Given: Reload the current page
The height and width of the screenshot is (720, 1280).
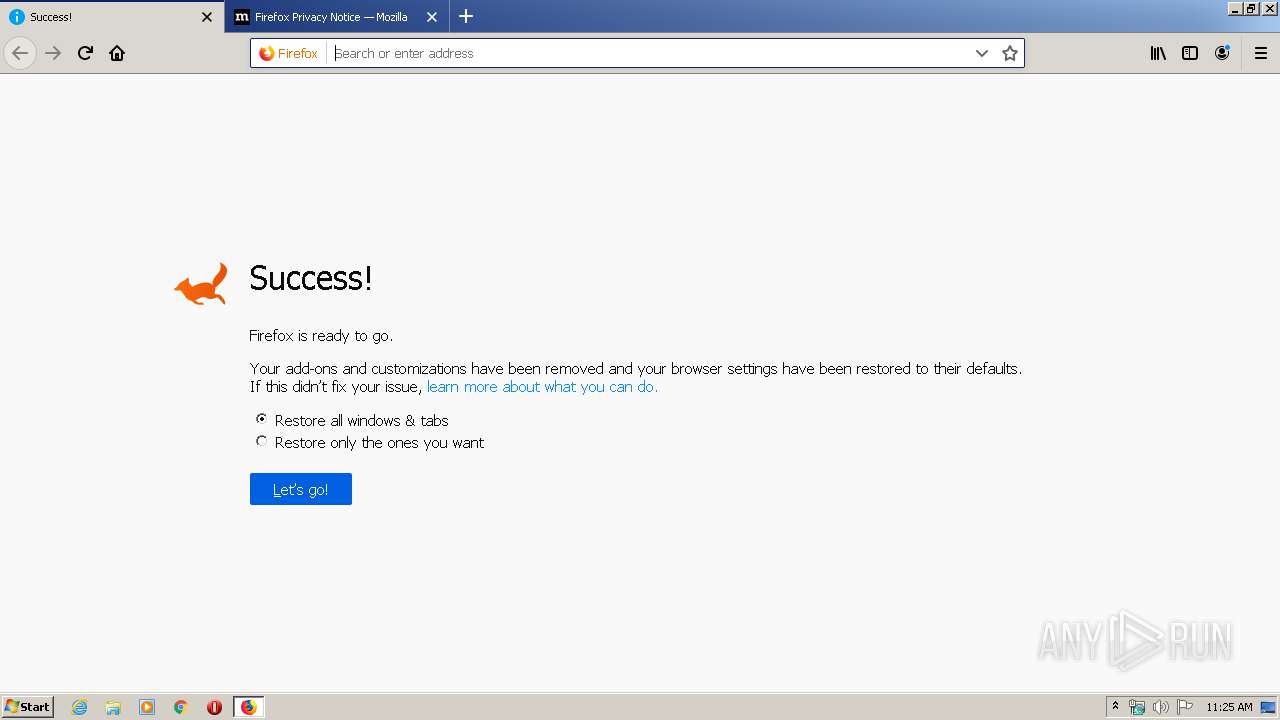Looking at the screenshot, I should [x=85, y=53].
